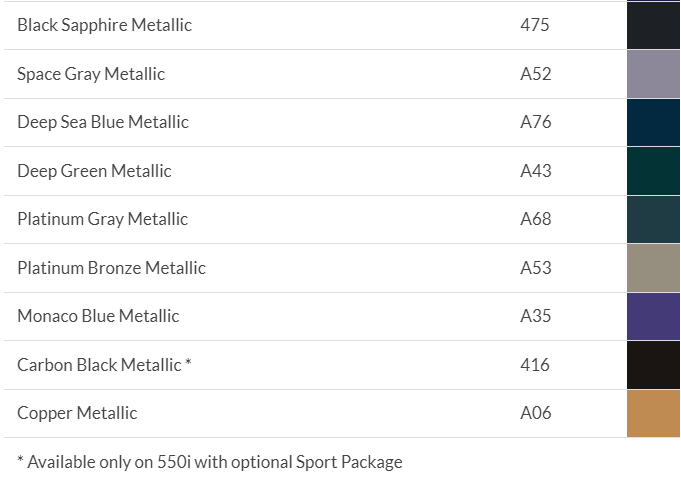
Task: Select the Copper Metallic row label
Action: (x=77, y=413)
